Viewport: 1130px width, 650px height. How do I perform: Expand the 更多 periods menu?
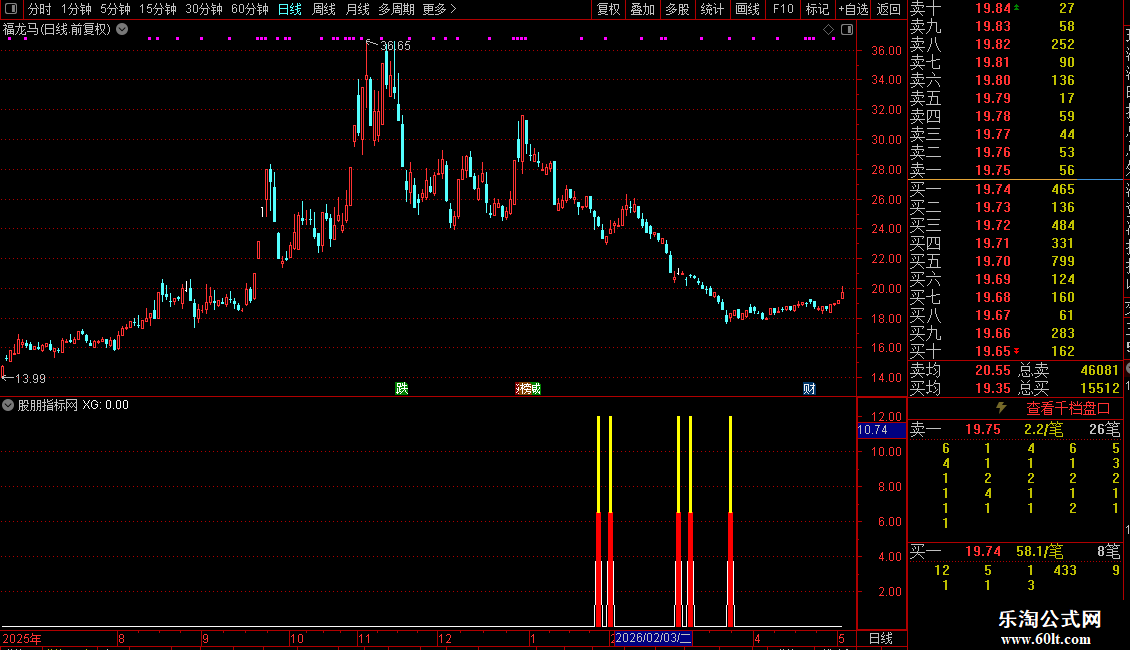439,9
